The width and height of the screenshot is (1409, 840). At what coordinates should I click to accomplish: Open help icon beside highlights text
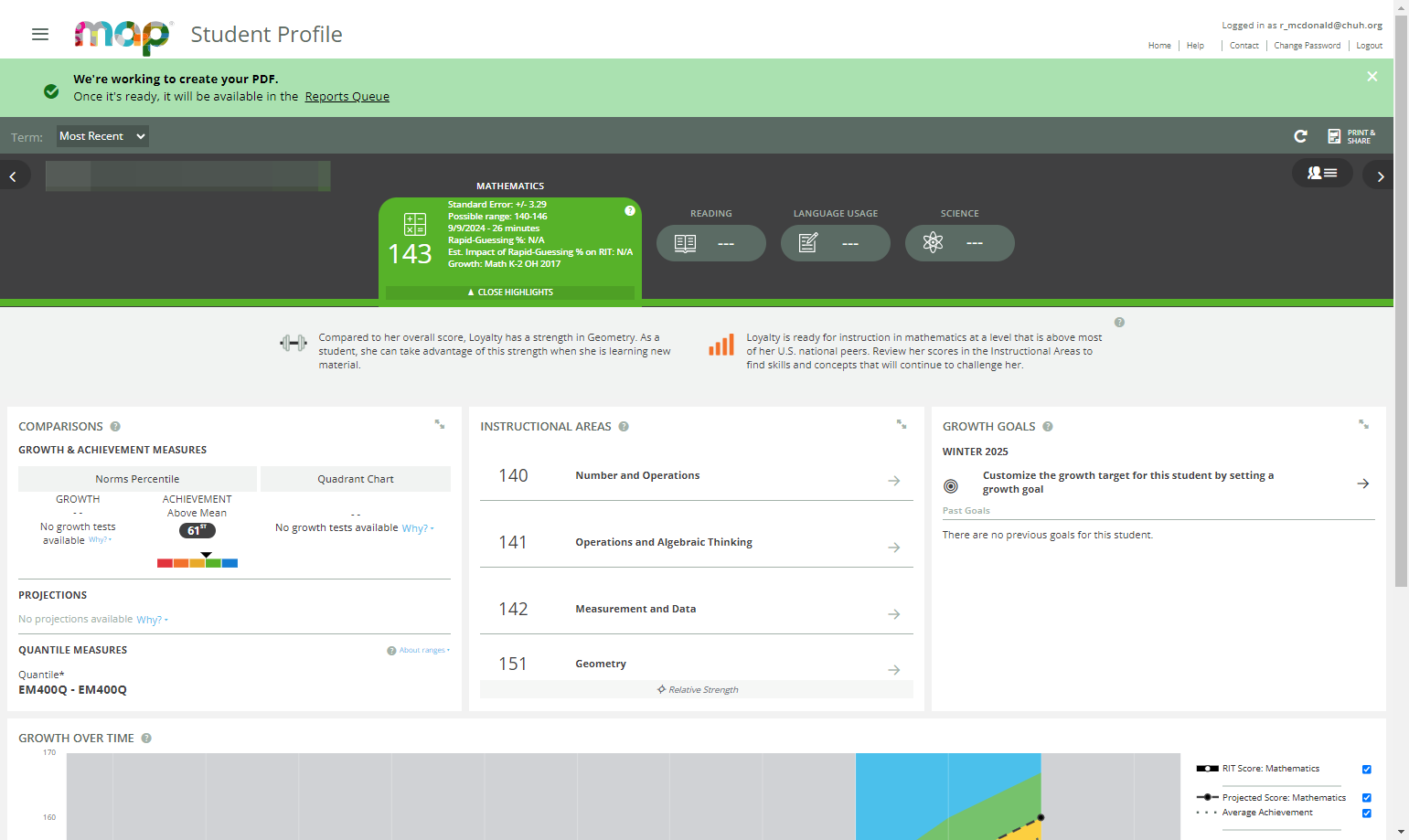click(1119, 323)
